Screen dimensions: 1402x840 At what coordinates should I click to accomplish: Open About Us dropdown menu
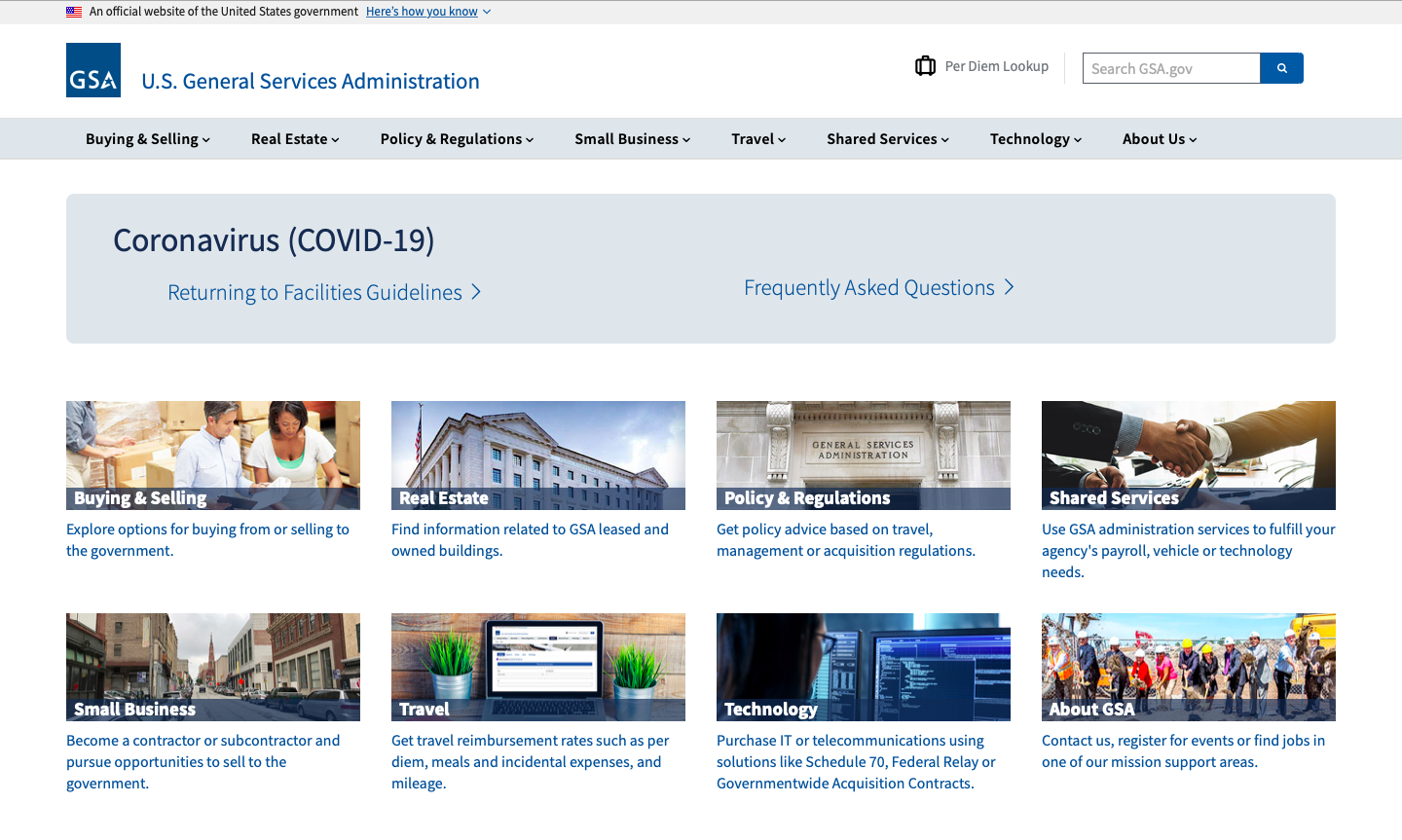(x=1160, y=139)
